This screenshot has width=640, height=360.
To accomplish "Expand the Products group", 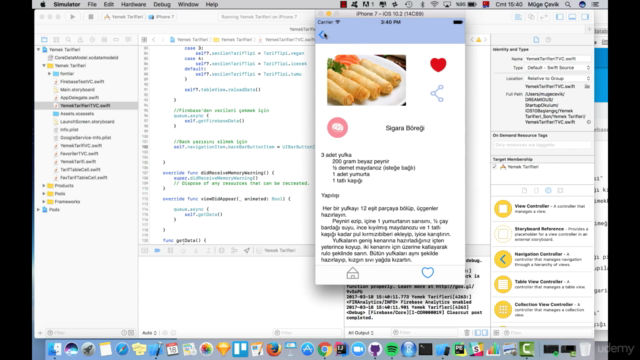I will point(44,186).
